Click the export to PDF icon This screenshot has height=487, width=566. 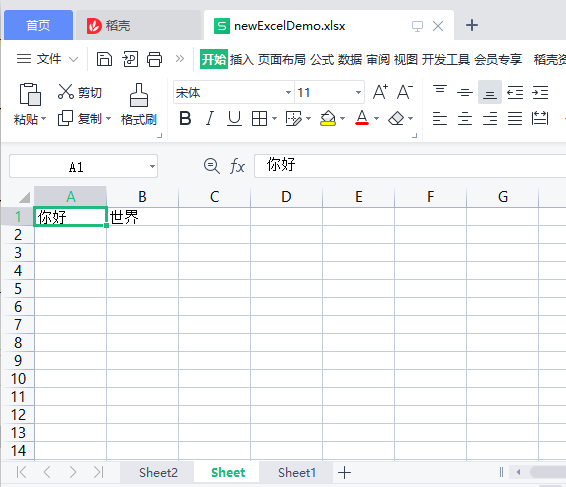[x=130, y=59]
